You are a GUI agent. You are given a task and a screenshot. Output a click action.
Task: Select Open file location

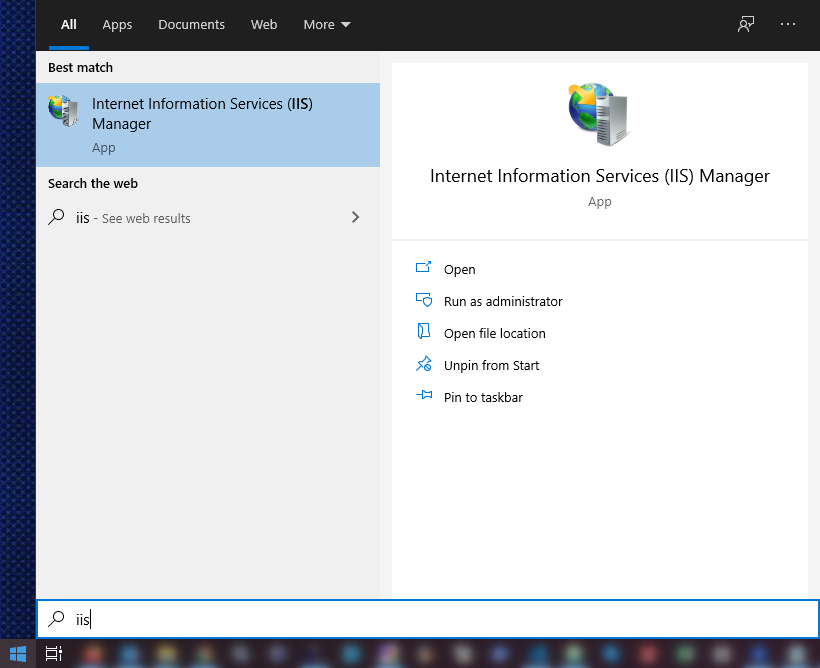[494, 333]
